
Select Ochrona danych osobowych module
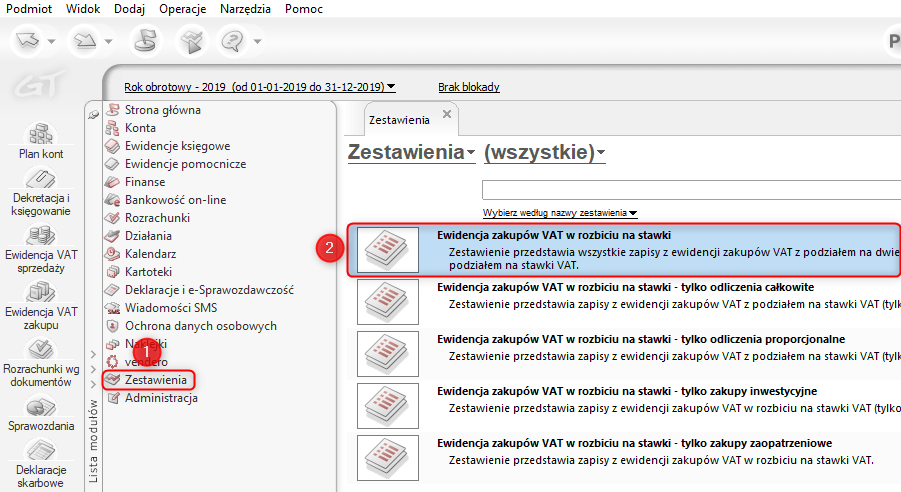tap(201, 326)
